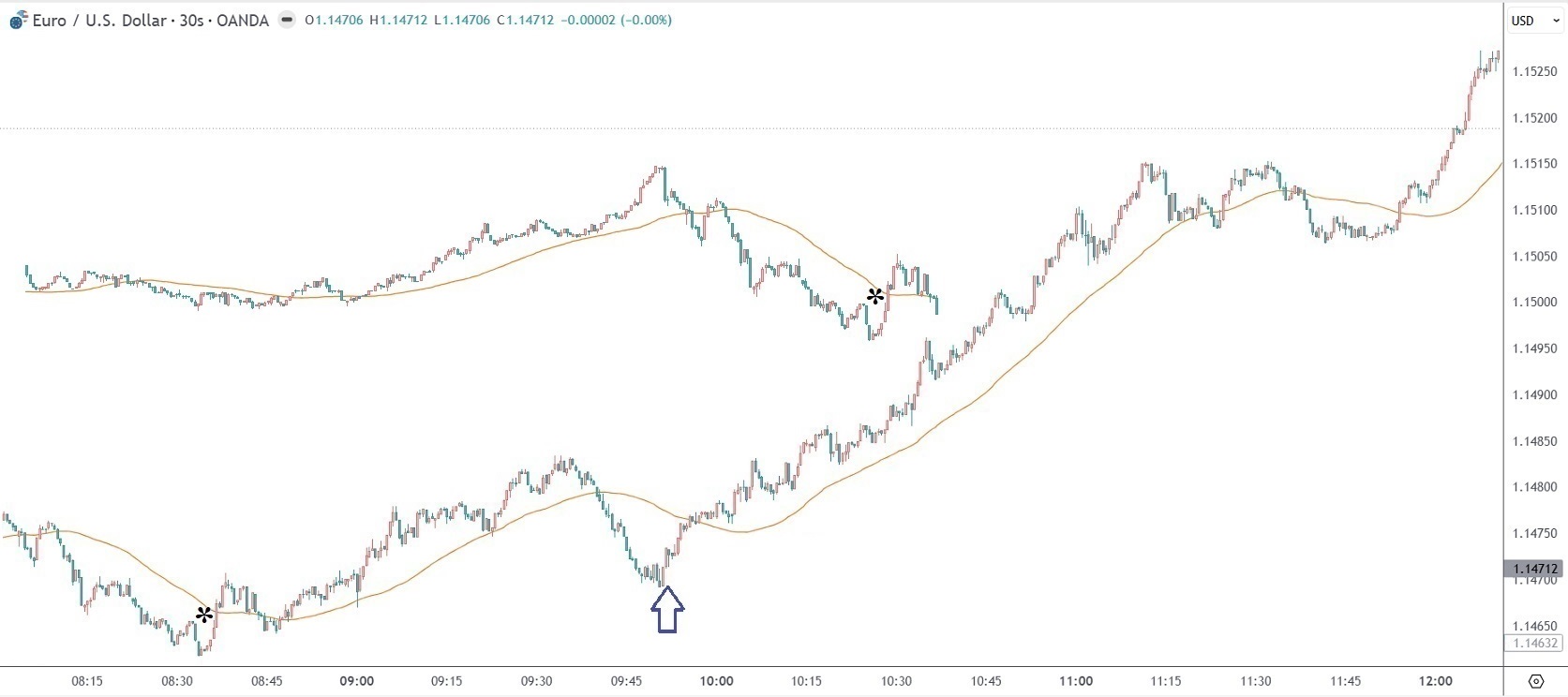Click time axis label "09:30"
1568x697 pixels.
pos(537,681)
